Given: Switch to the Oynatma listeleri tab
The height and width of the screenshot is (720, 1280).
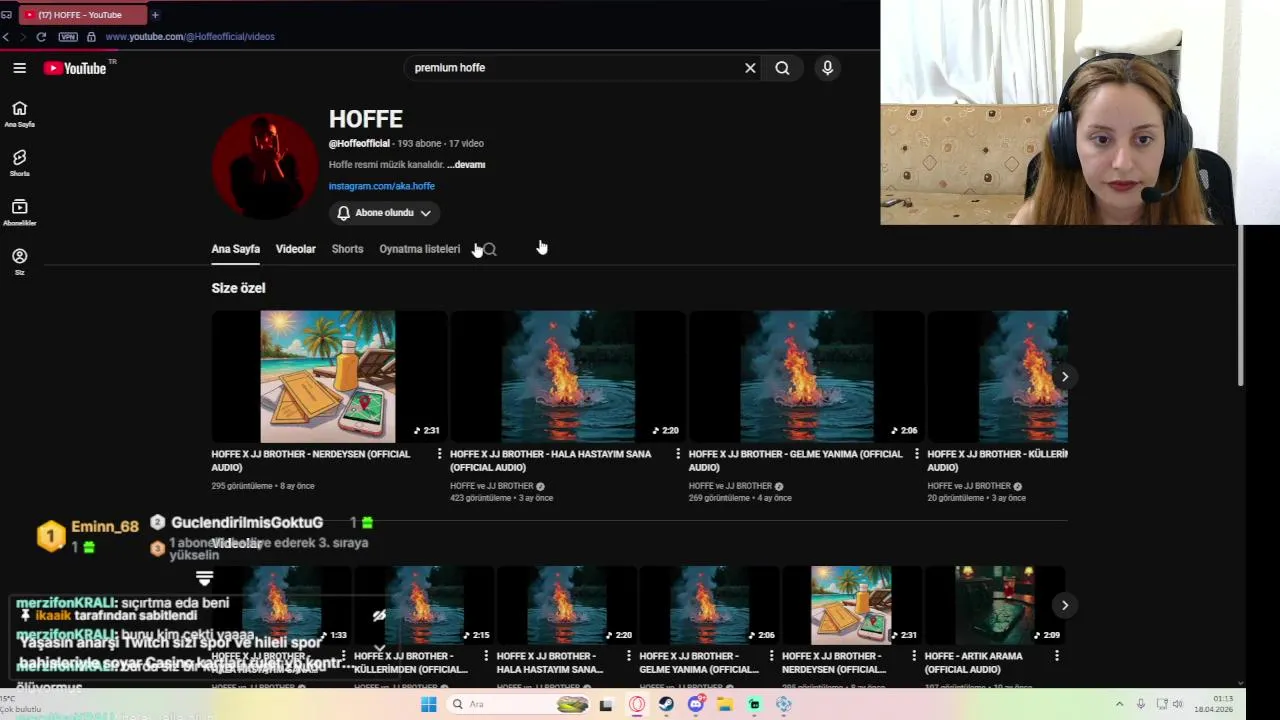Looking at the screenshot, I should click(x=420, y=249).
